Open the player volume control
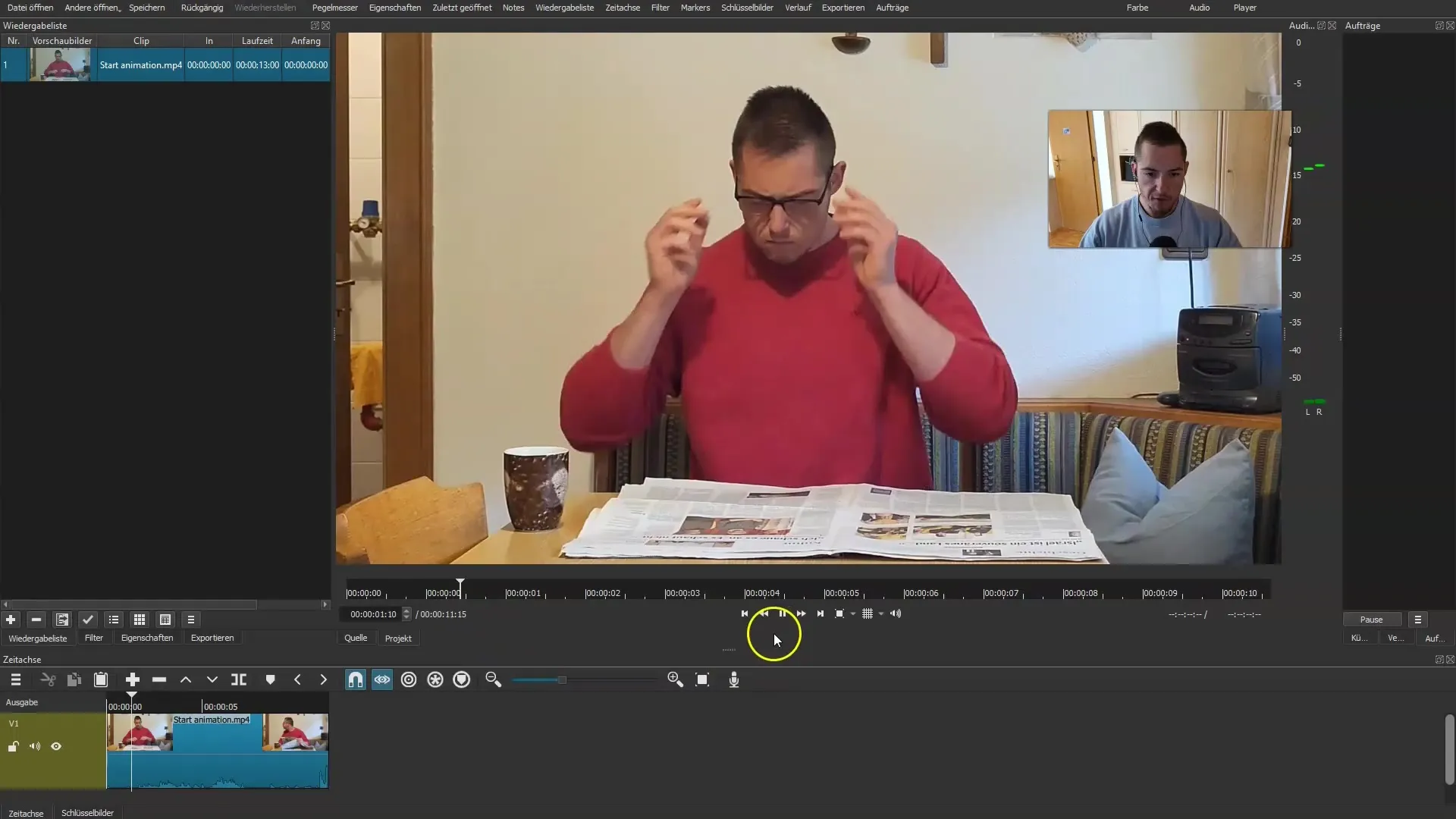 click(x=896, y=614)
